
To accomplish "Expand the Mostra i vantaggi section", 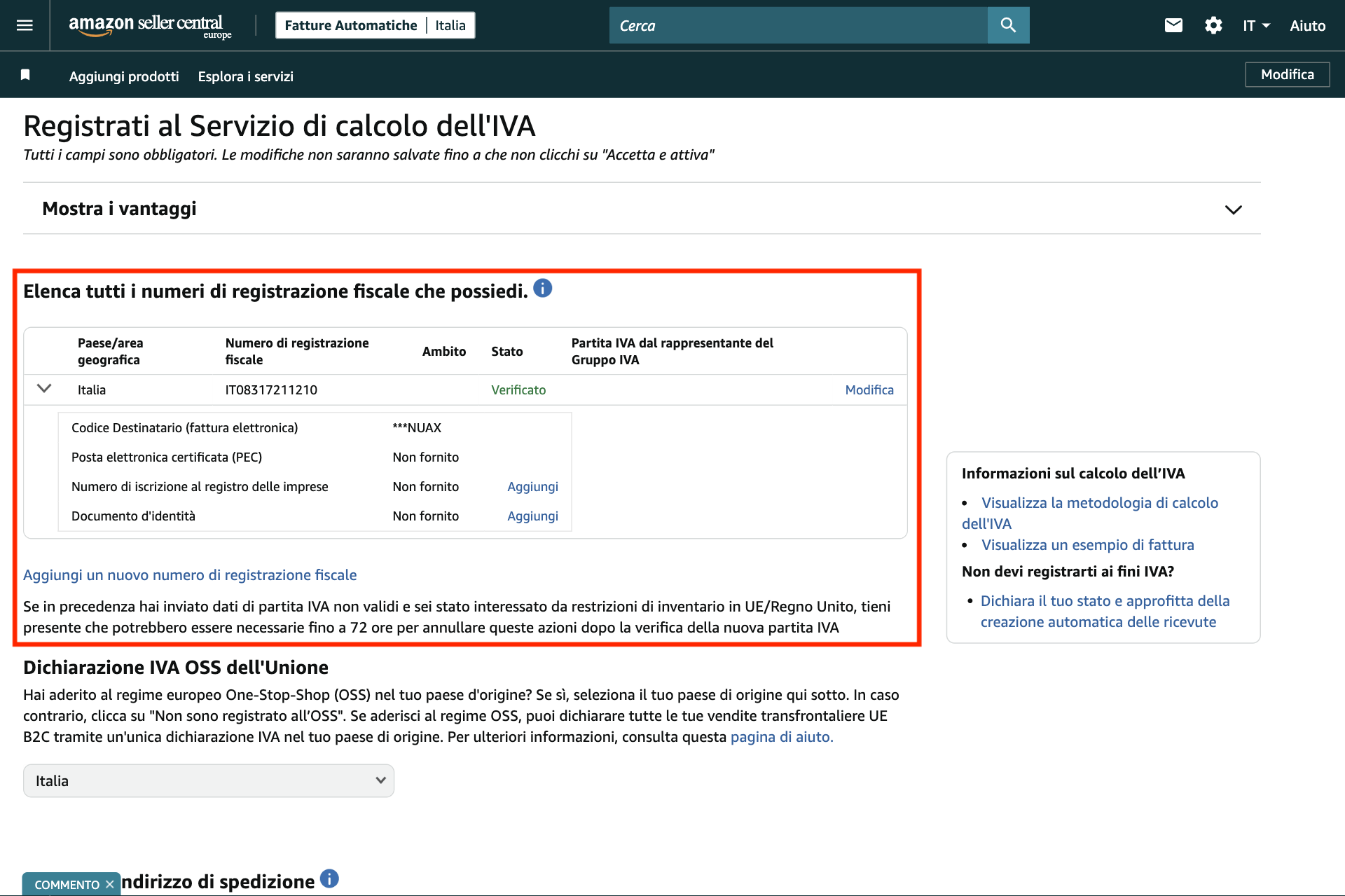I will pos(1234,209).
